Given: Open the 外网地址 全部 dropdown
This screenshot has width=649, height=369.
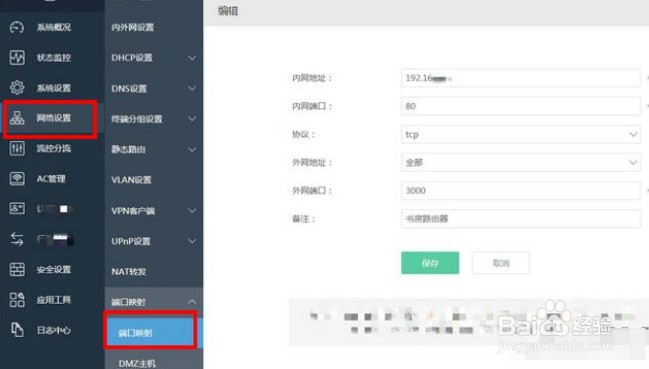Looking at the screenshot, I should pos(521,162).
